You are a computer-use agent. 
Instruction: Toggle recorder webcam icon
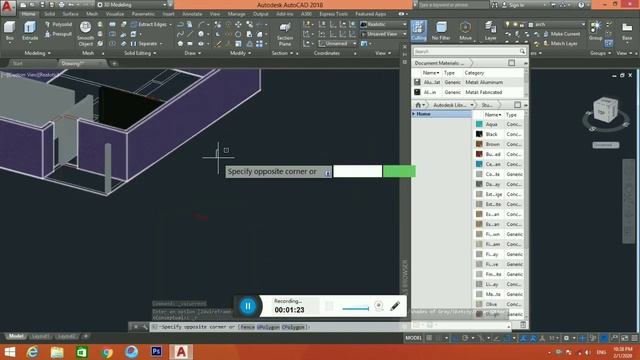tap(378, 306)
